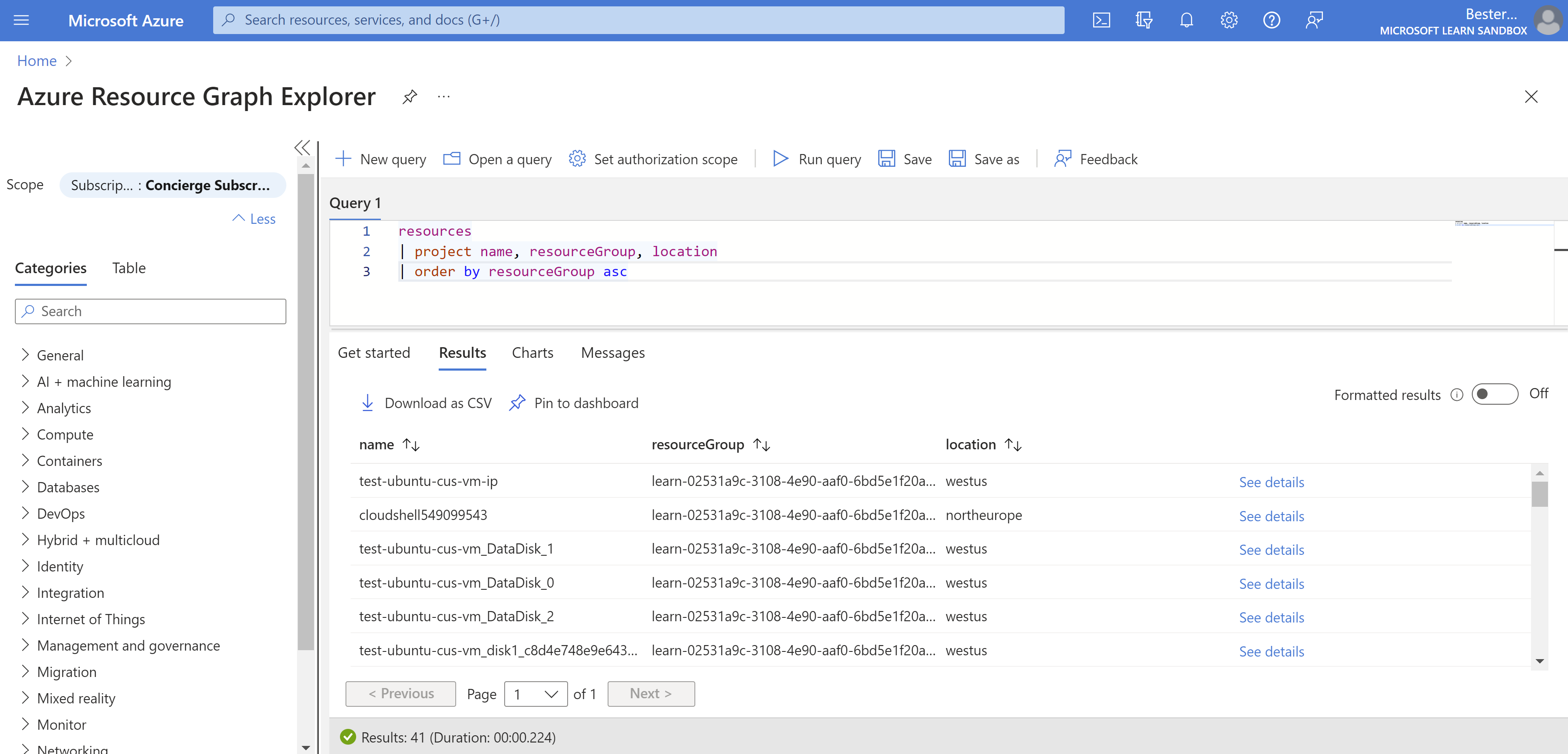Image resolution: width=1568 pixels, height=754 pixels.
Task: Expand the Databases category
Action: tap(67, 487)
